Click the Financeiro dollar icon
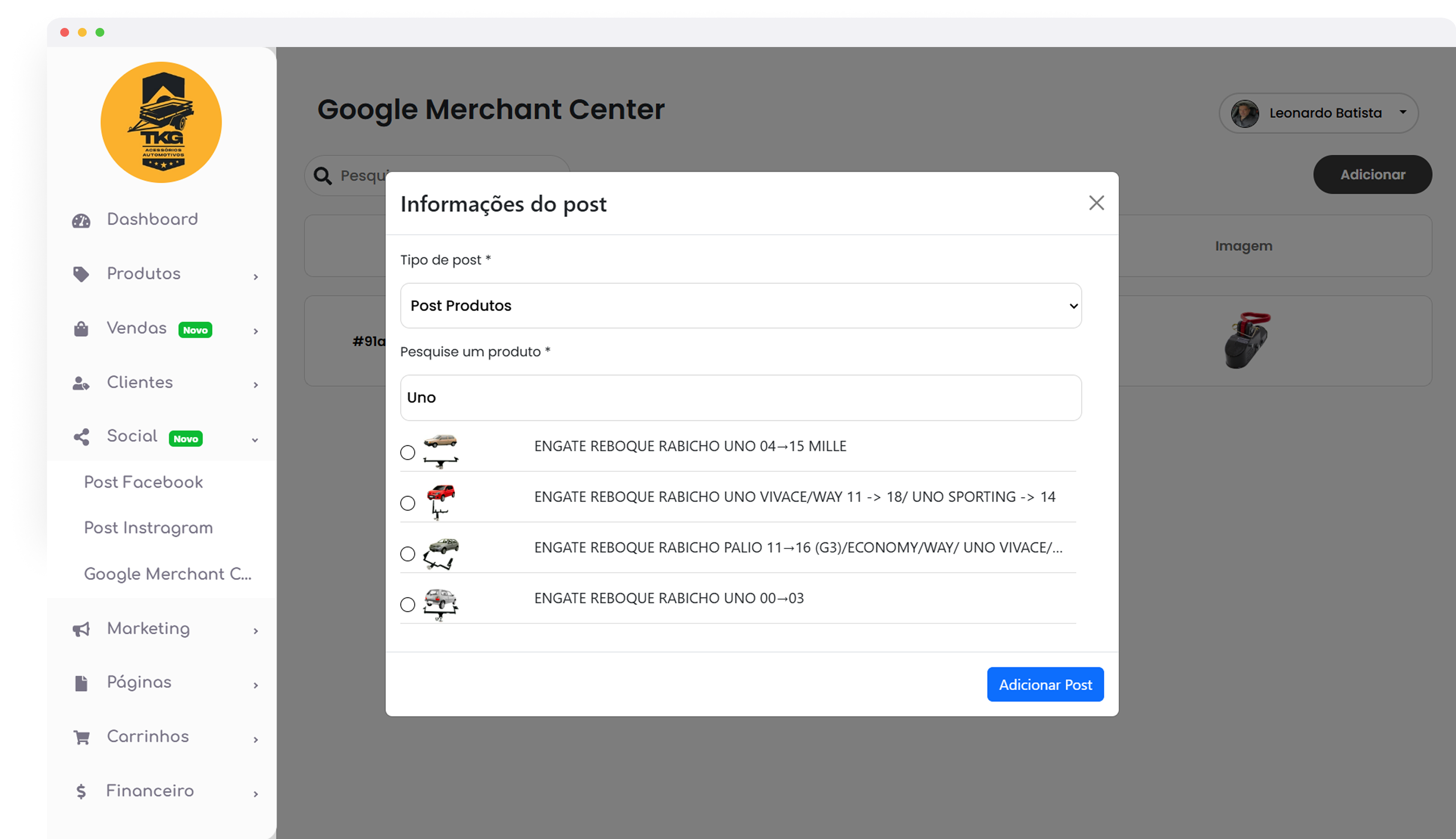The height and width of the screenshot is (839, 1456). click(x=81, y=792)
